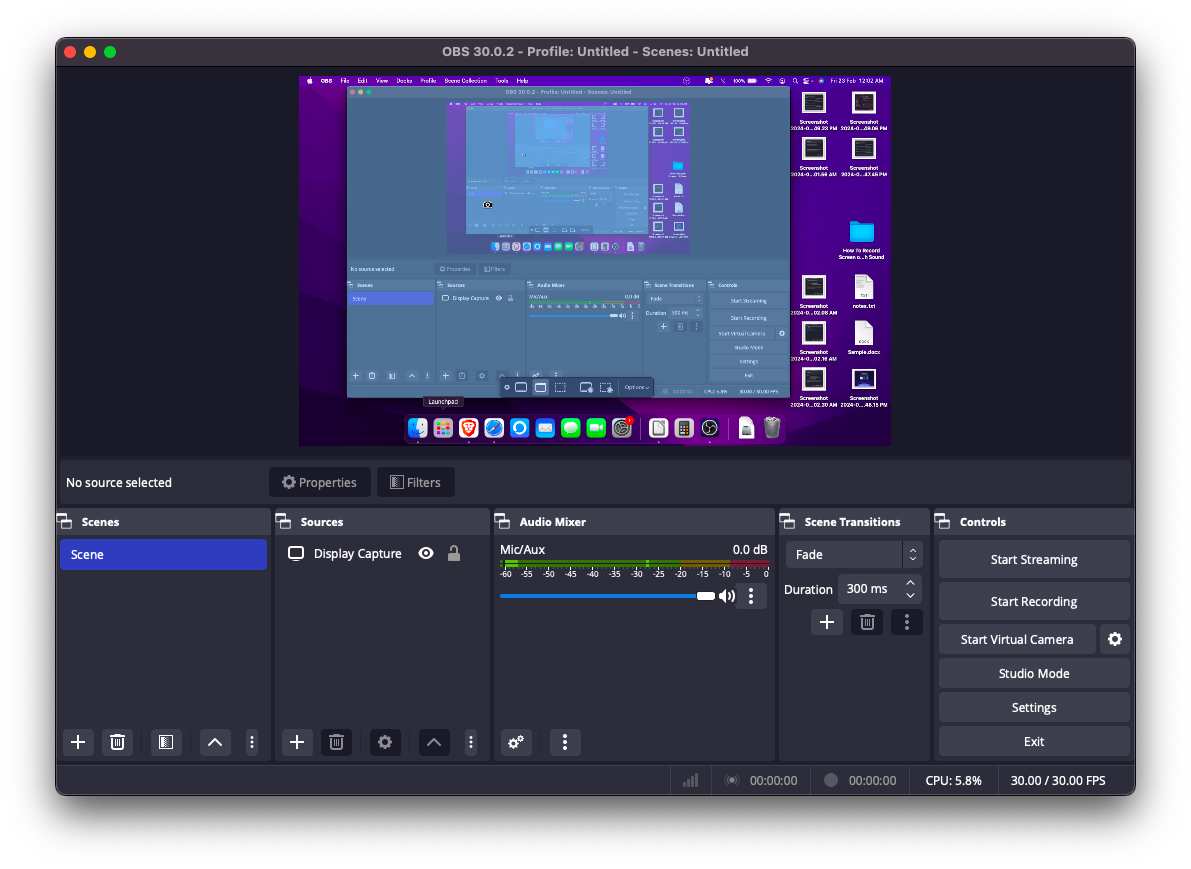
Task: Remove the selected scene using Scenes trash icon
Action: [117, 742]
